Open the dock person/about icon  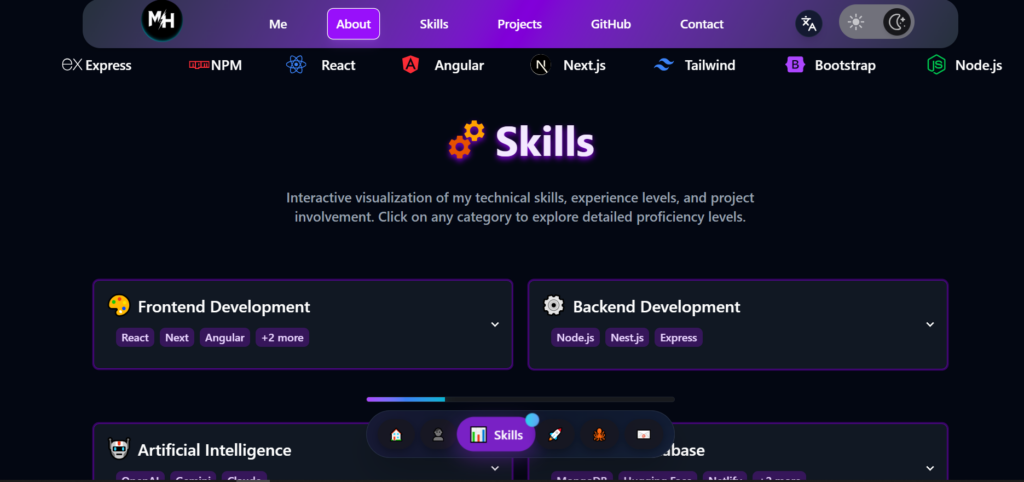pyautogui.click(x=438, y=435)
